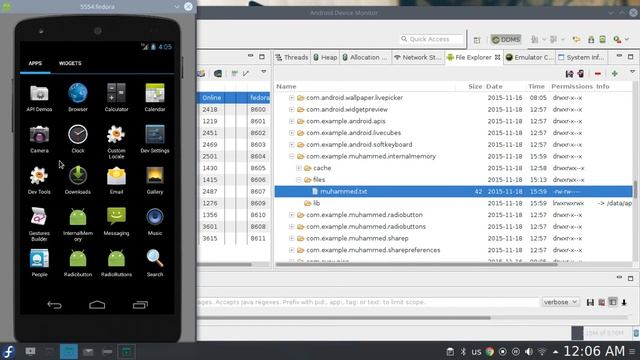Expand the cache folder
The width and height of the screenshot is (640, 360).
coord(299,168)
